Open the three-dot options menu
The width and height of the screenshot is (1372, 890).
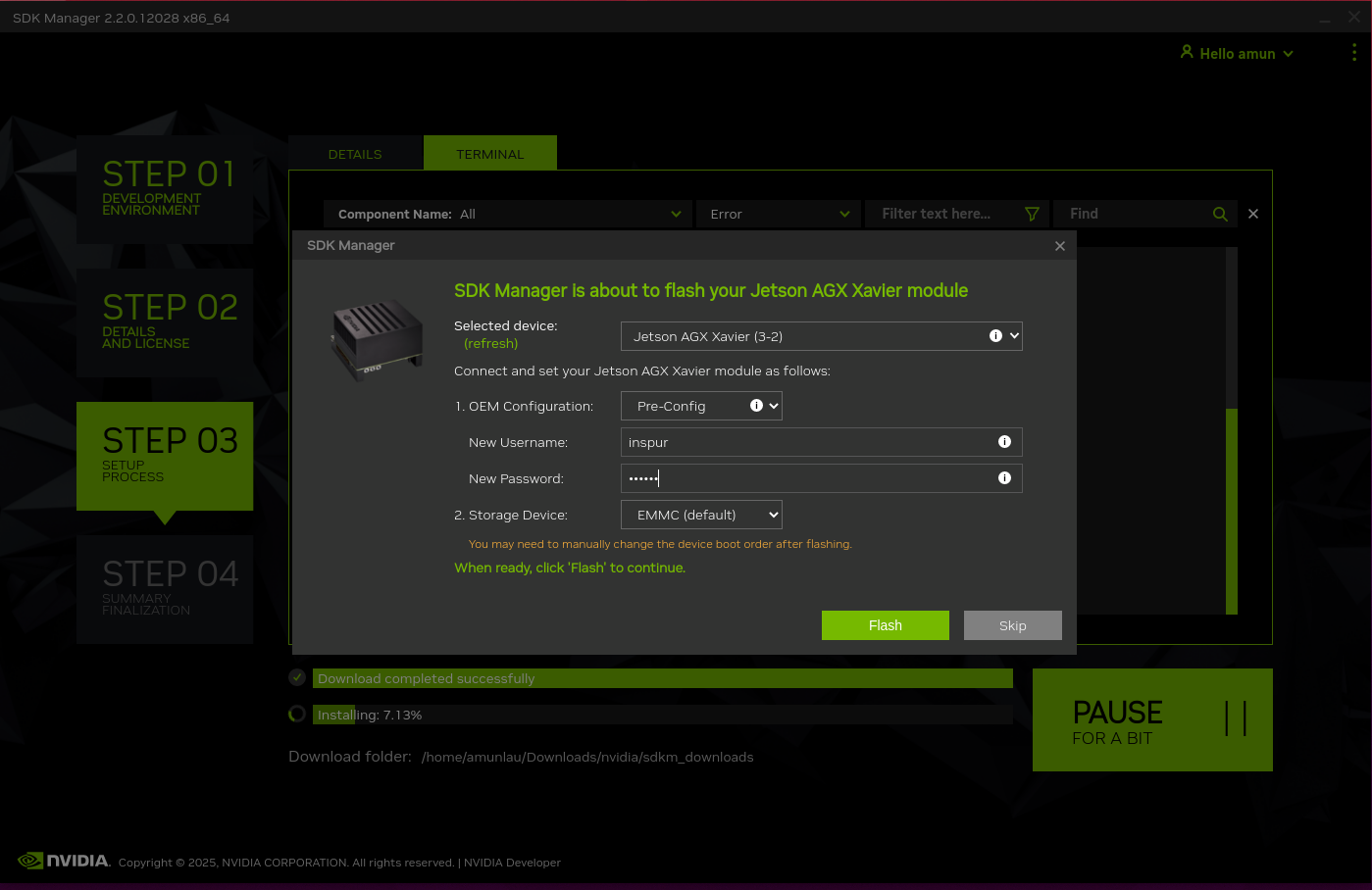[x=1354, y=52]
